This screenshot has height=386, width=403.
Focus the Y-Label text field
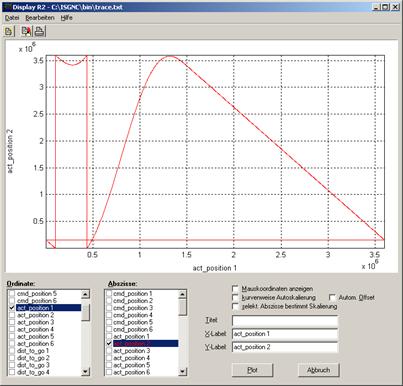(x=285, y=347)
